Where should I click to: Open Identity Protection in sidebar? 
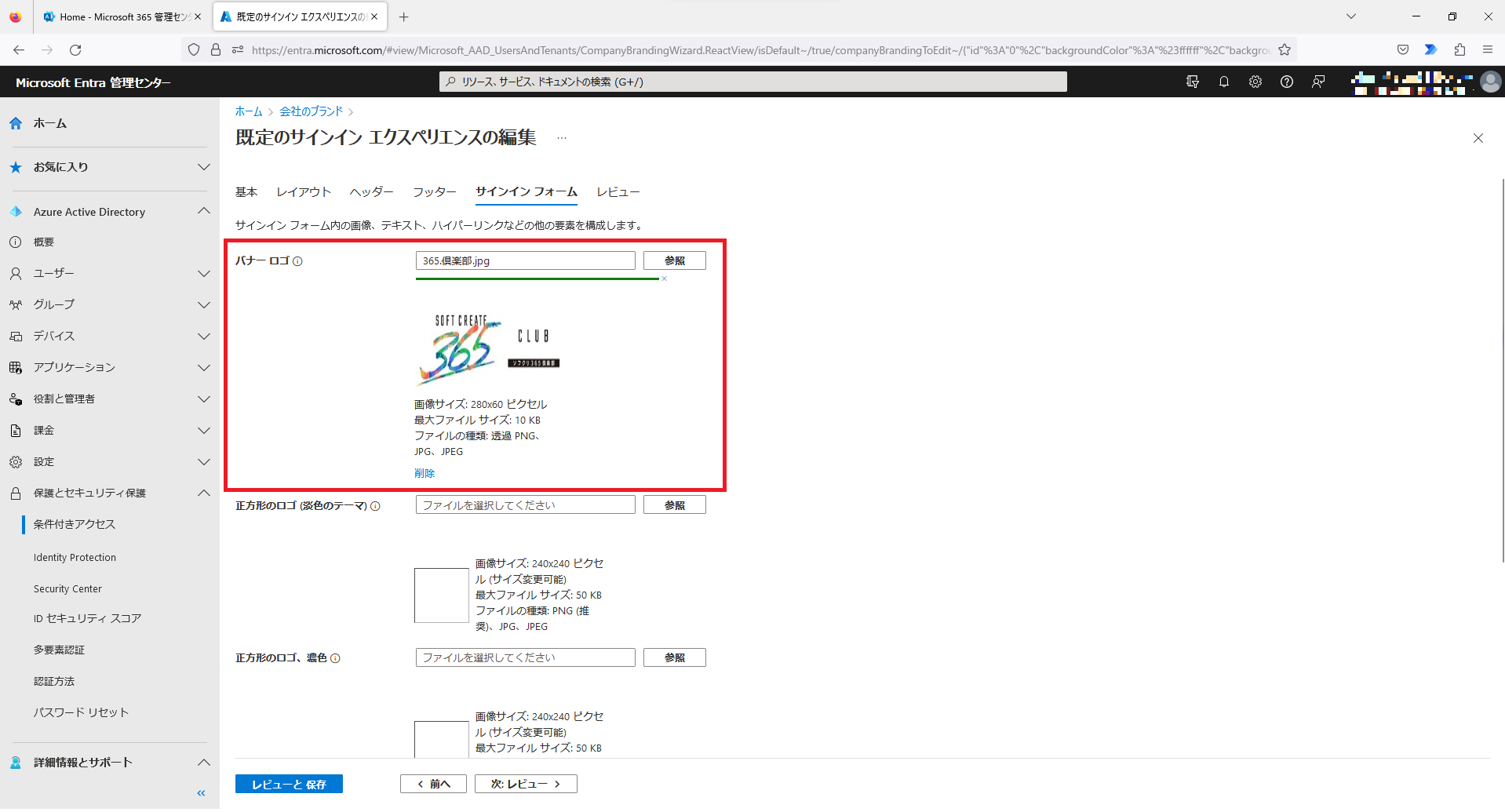click(x=75, y=557)
